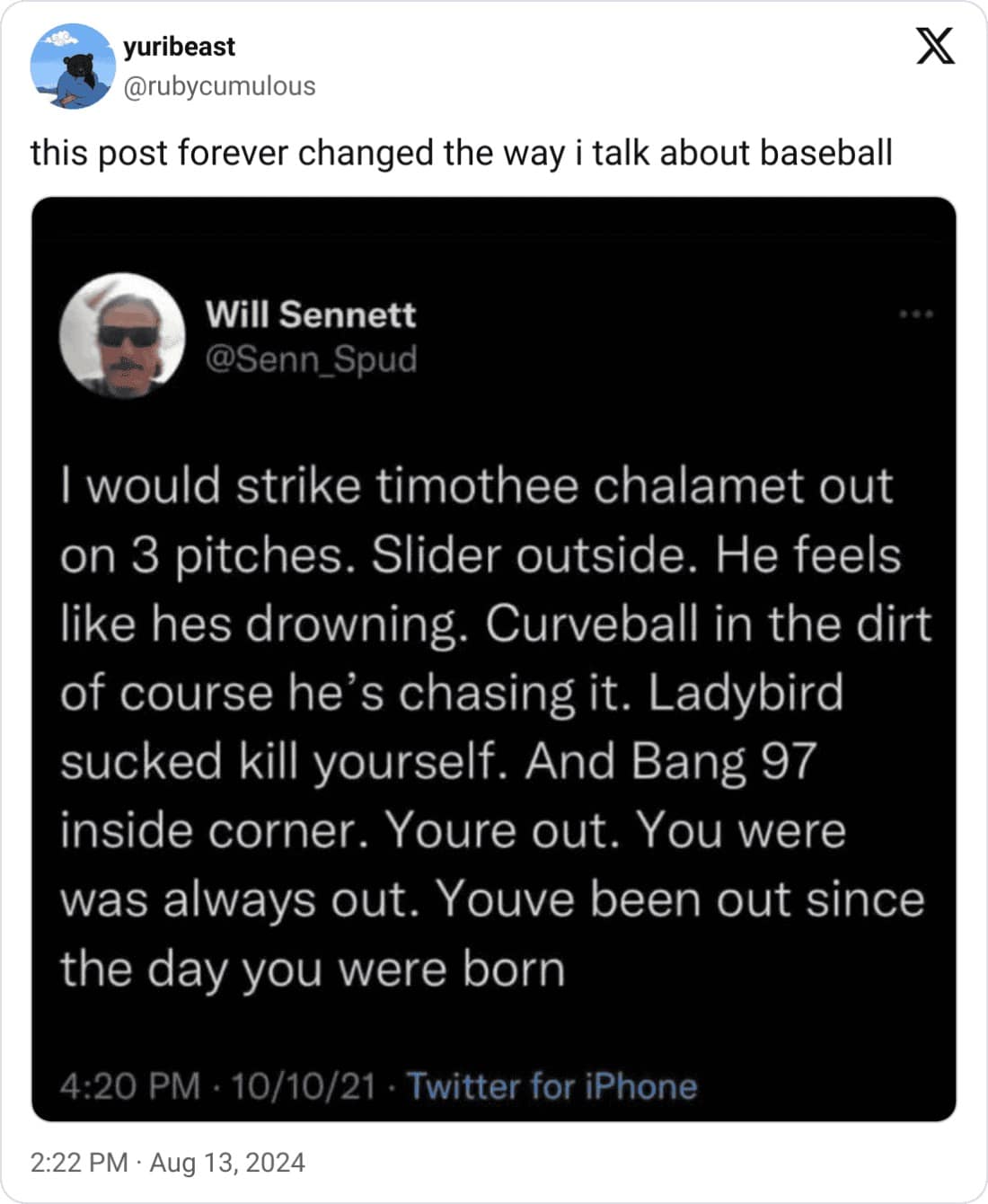
Task: Open the Aug 13, 2024 post timestamp
Action: pyautogui.click(x=168, y=1163)
